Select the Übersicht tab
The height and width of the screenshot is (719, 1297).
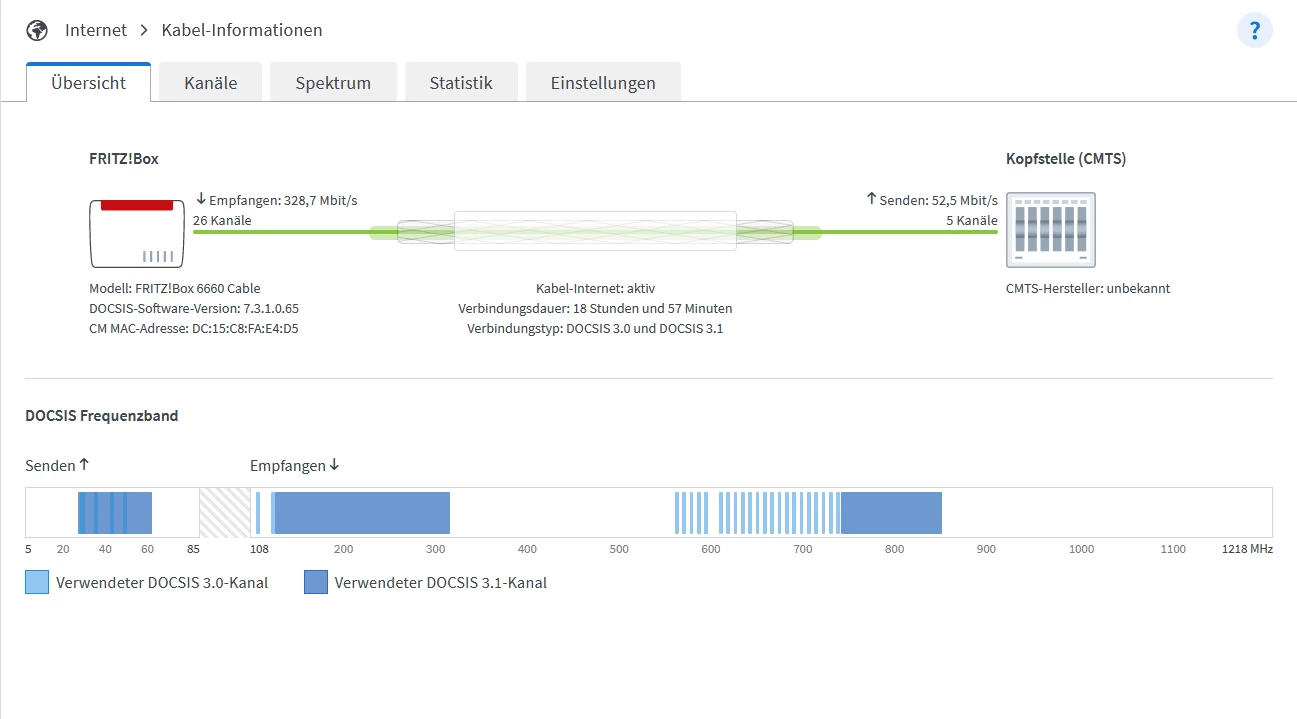pos(88,83)
